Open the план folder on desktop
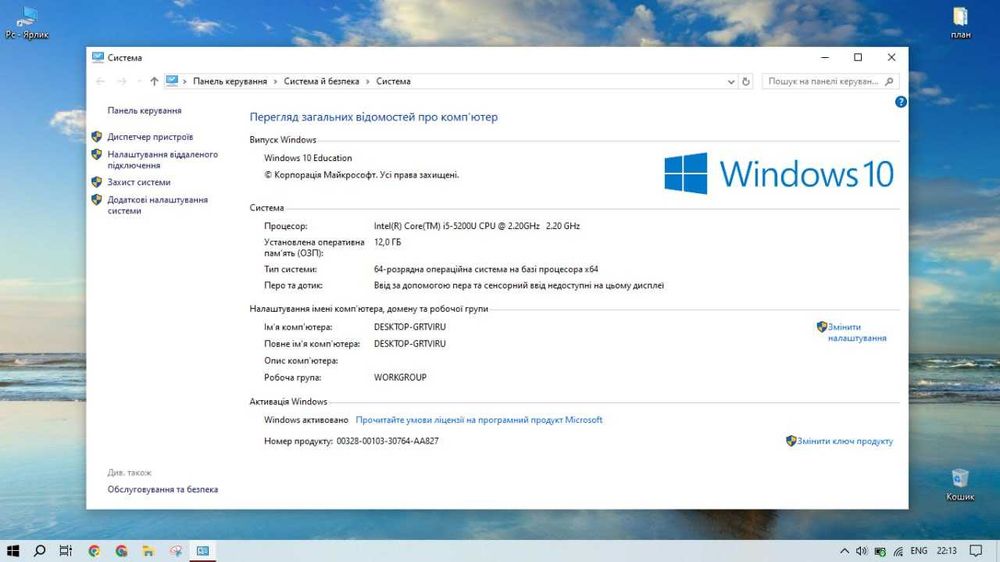Viewport: 1000px width, 562px height. pyautogui.click(x=960, y=23)
